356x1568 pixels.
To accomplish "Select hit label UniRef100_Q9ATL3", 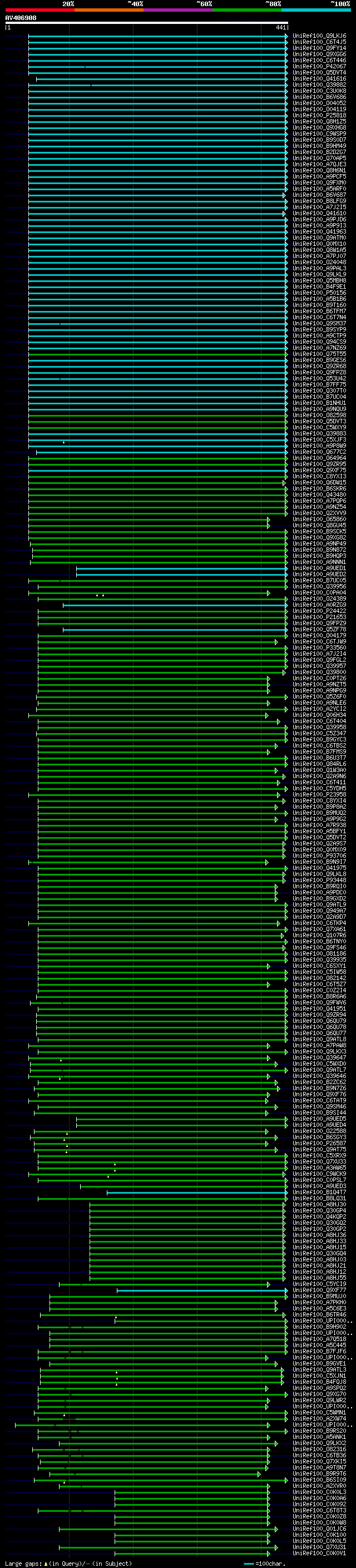I will (319, 1369).
